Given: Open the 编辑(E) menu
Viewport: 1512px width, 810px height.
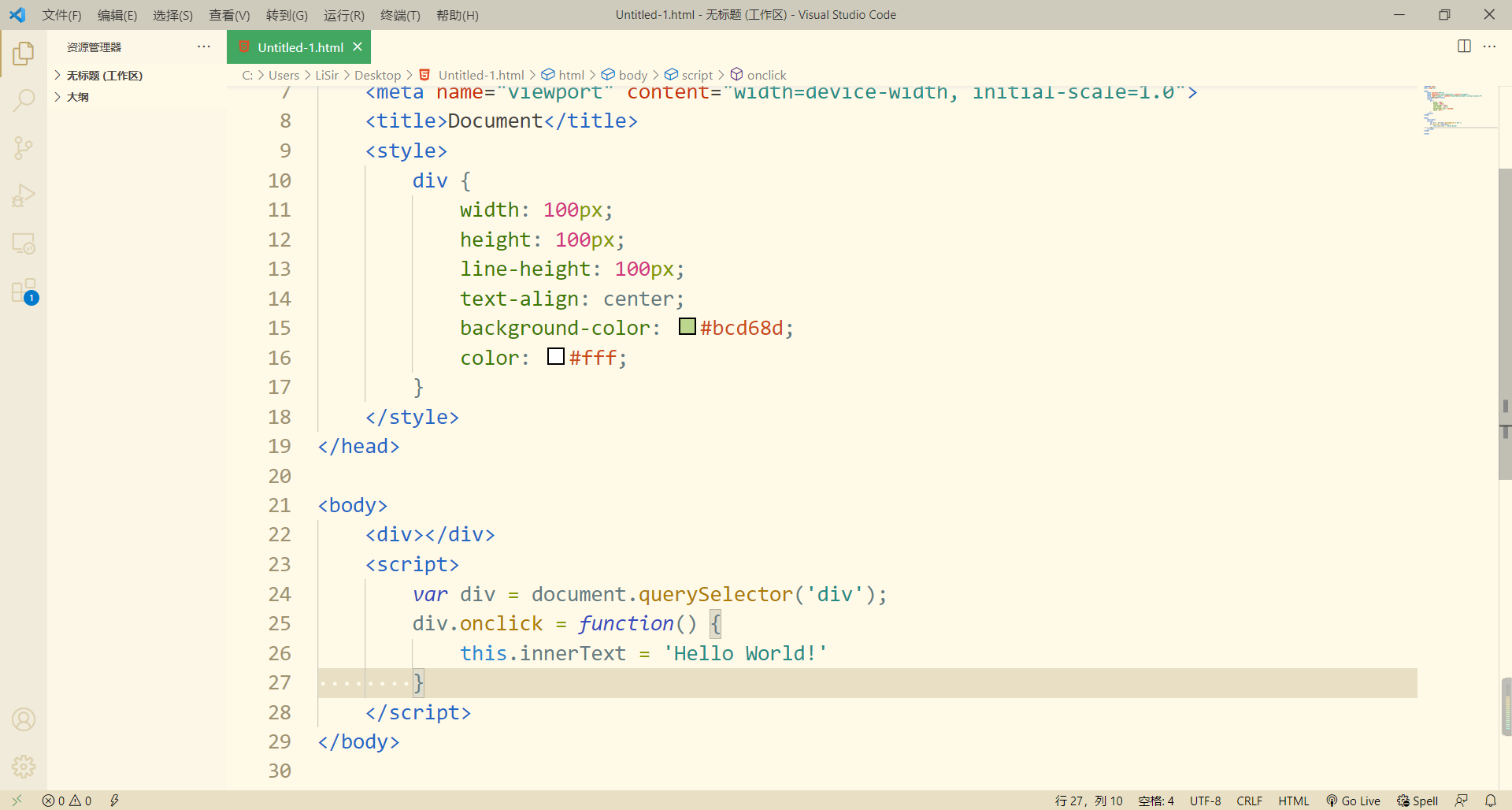Looking at the screenshot, I should (x=117, y=15).
